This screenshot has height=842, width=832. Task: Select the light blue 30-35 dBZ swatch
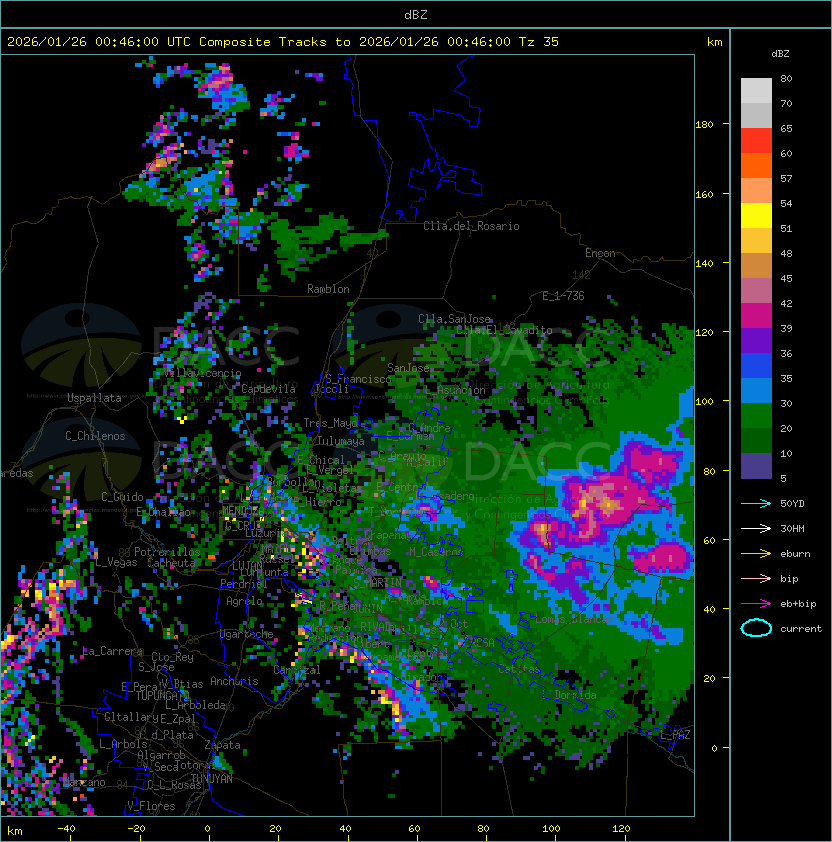(x=756, y=391)
